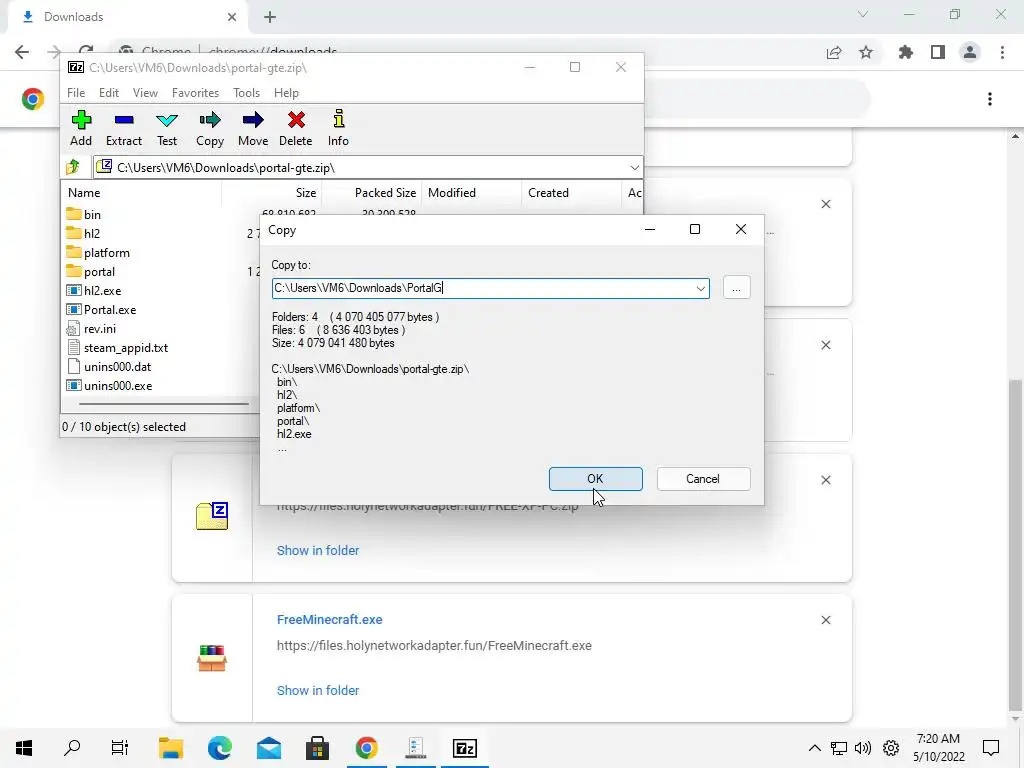1024x768 pixels.
Task: Sort by Modified column header
Action: click(x=472, y=193)
